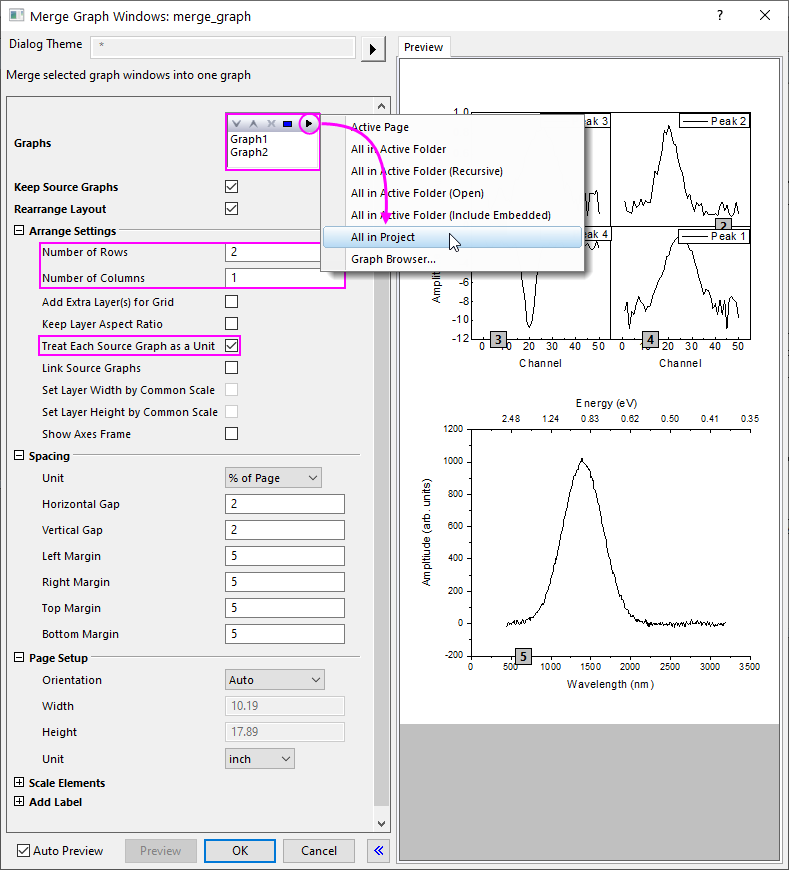
Task: Click the move up arrow in Graphs list
Action: (x=254, y=124)
